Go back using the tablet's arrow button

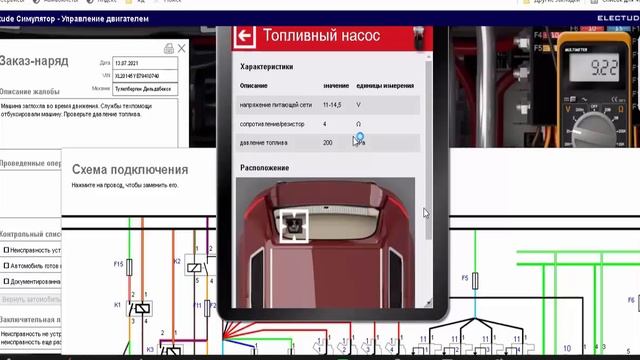[244, 36]
